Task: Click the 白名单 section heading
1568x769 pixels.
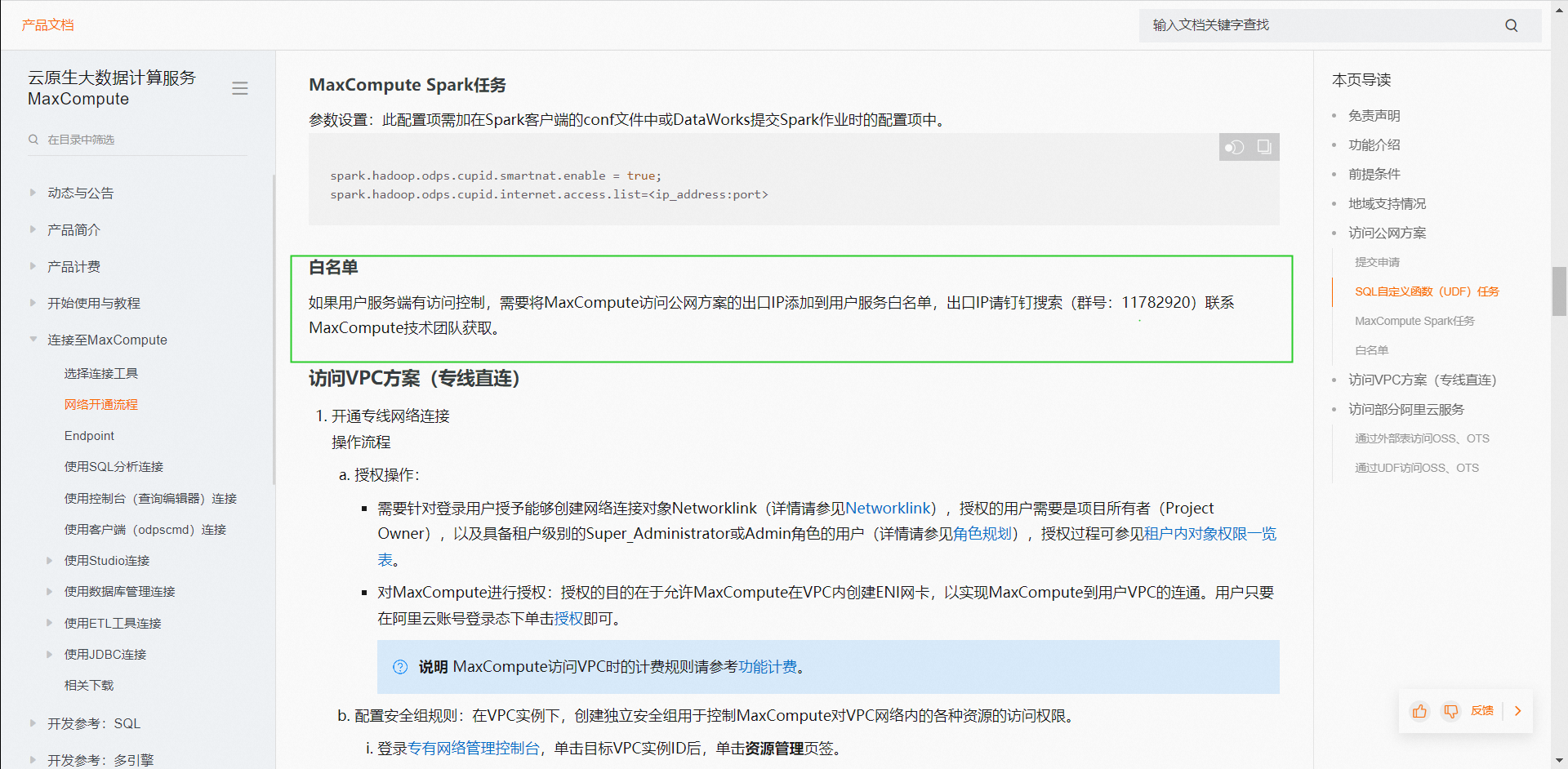Action: pyautogui.click(x=333, y=268)
